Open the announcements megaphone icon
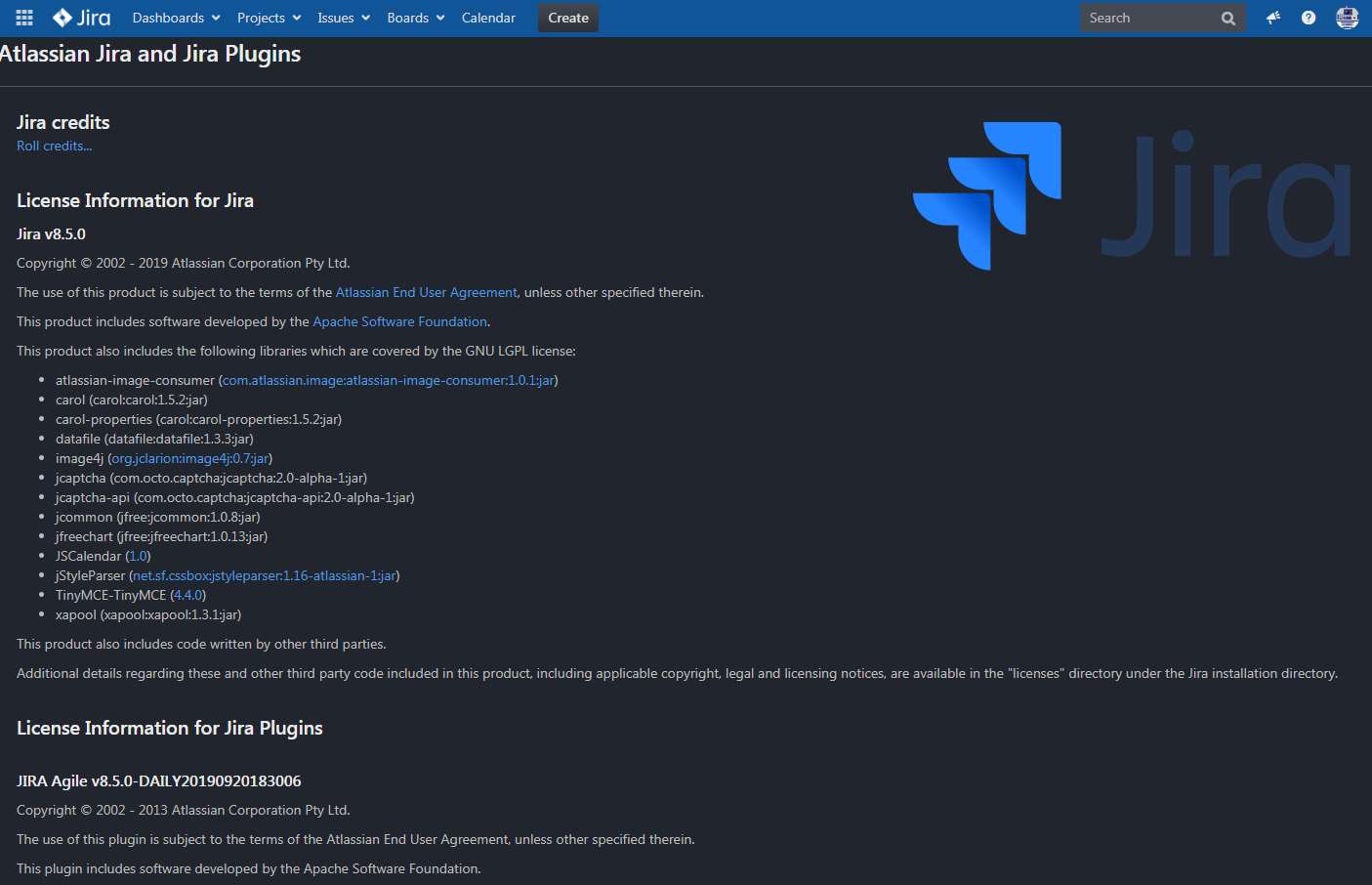 click(1272, 18)
